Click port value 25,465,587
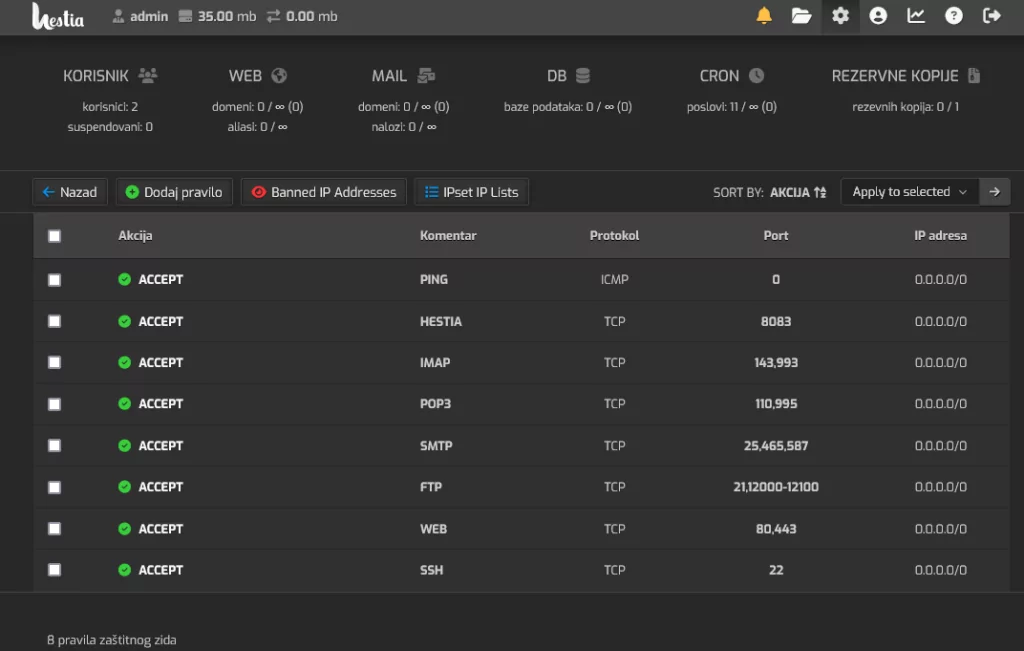The height and width of the screenshot is (651, 1024). point(776,445)
